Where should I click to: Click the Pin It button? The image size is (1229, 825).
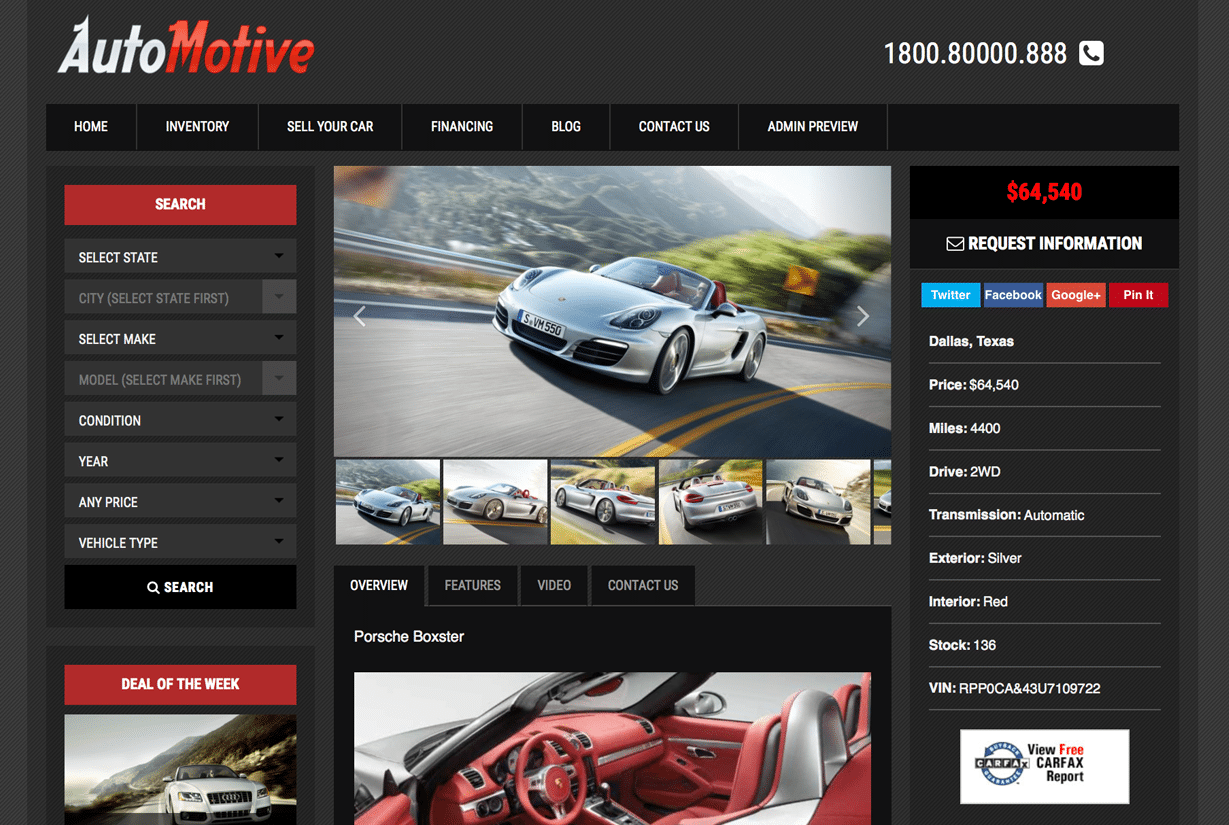coord(1138,295)
